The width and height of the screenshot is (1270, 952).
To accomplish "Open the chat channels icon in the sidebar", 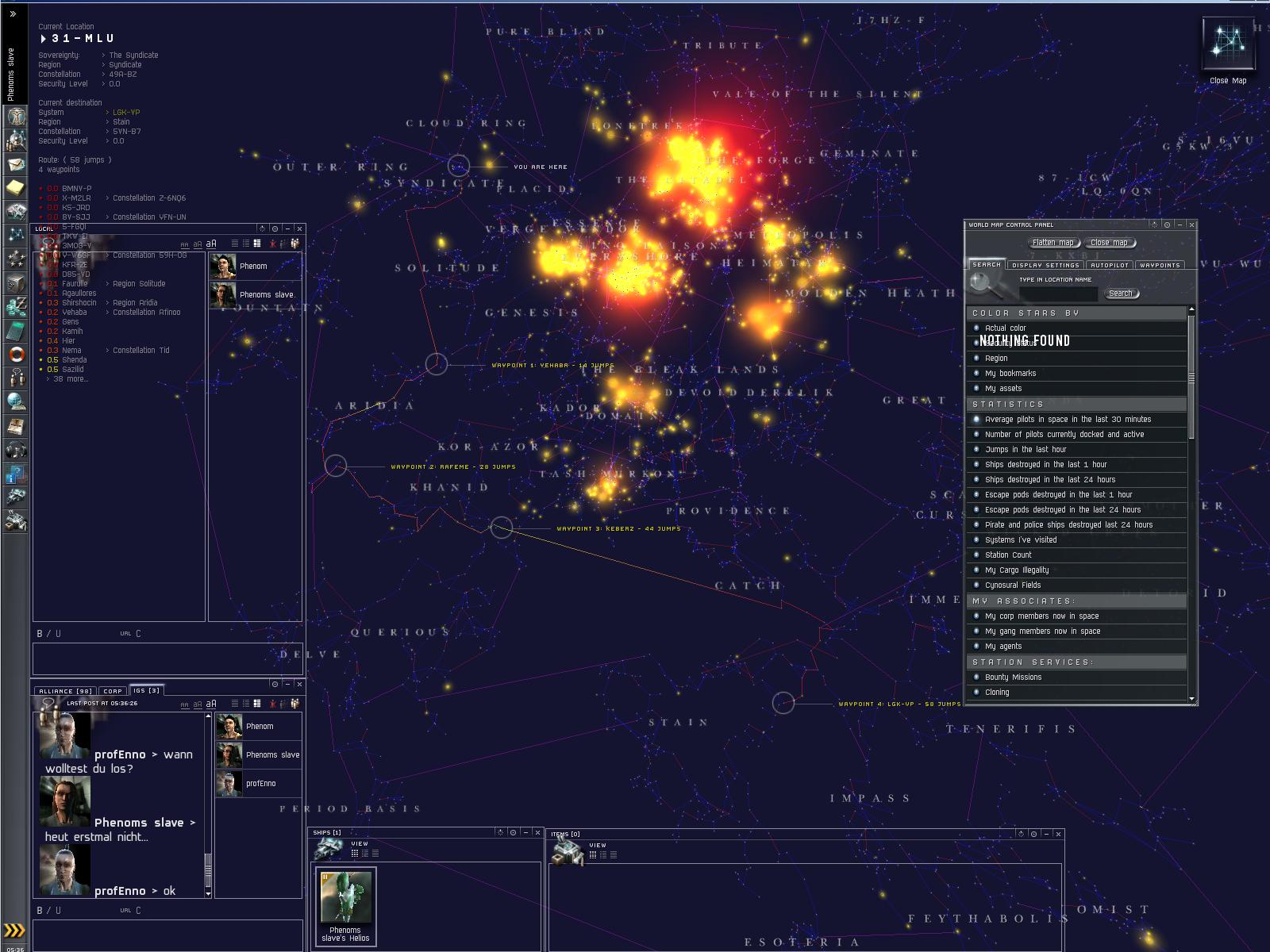I will (x=16, y=378).
